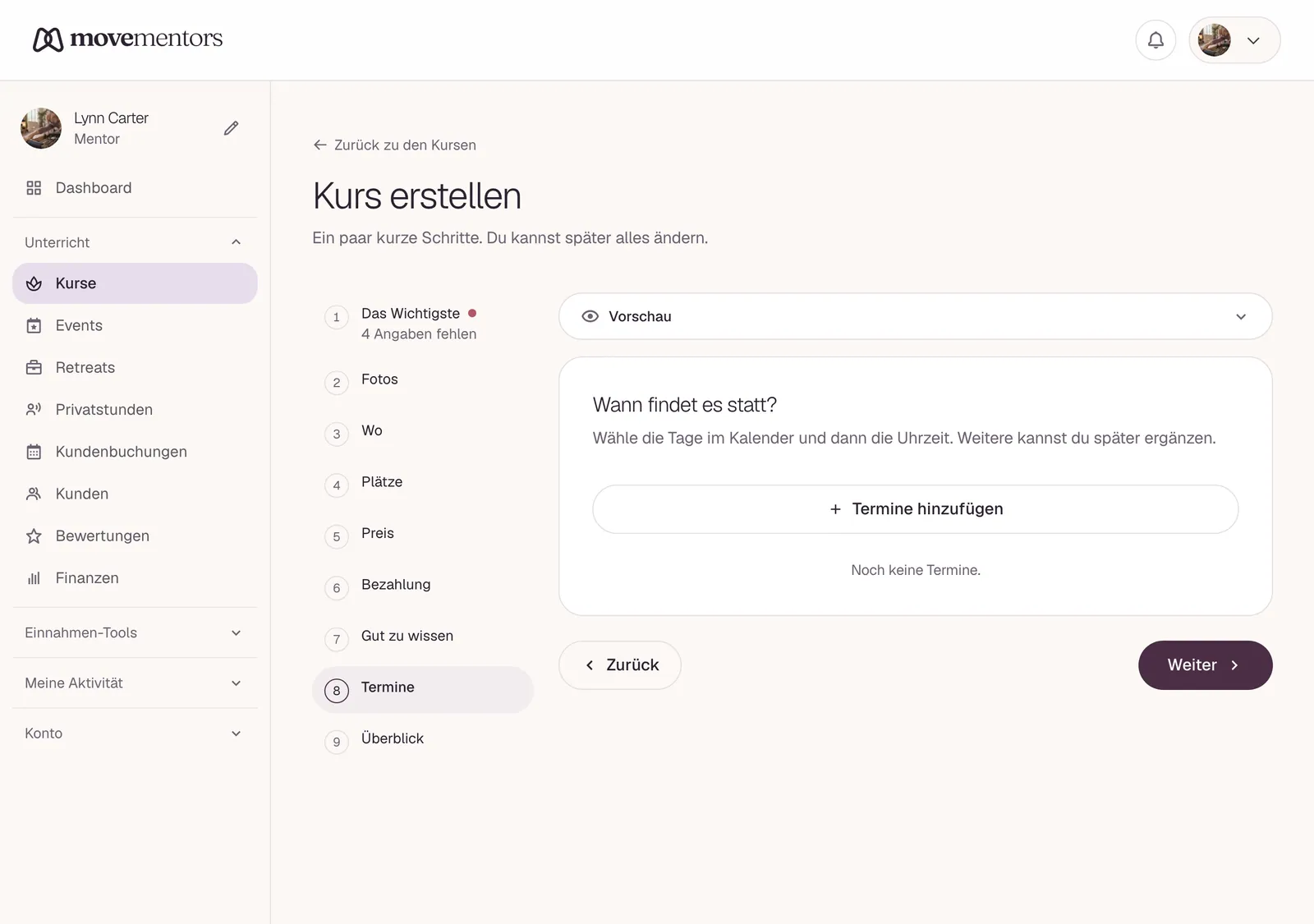Go to step 4 Plätze

pyautogui.click(x=423, y=484)
